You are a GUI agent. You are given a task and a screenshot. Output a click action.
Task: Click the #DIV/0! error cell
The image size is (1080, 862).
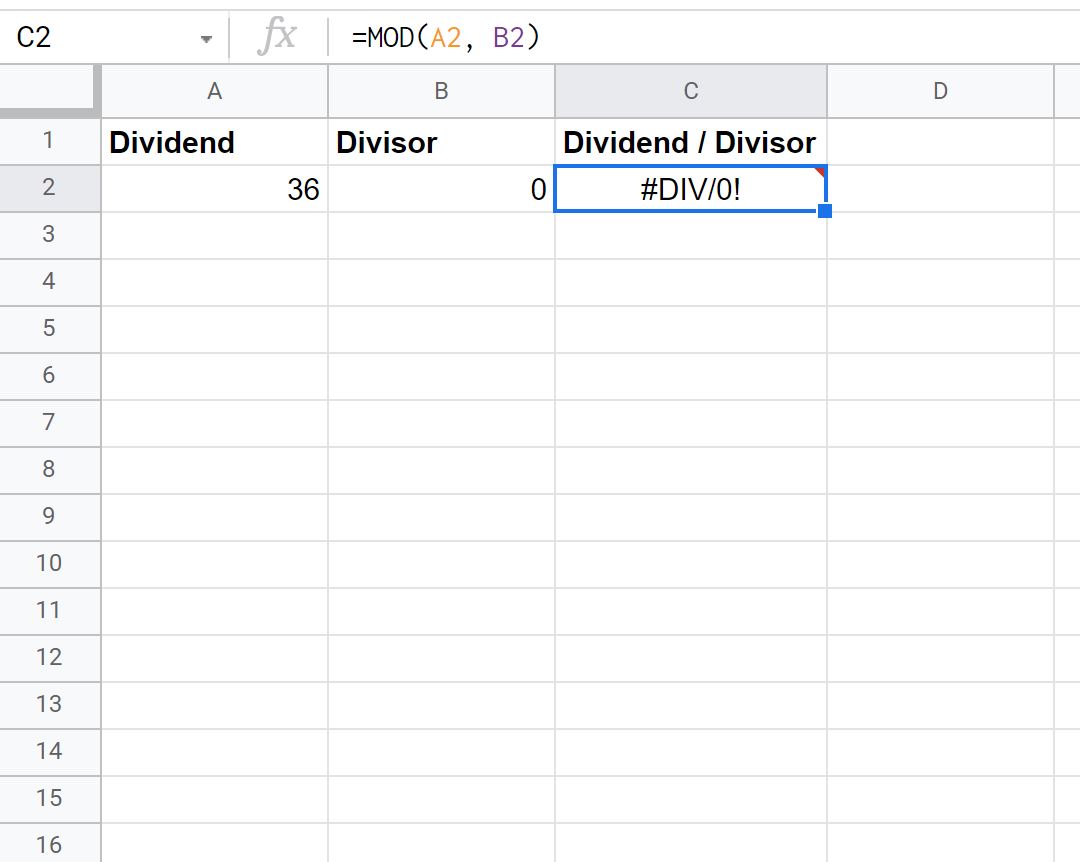pyautogui.click(x=691, y=188)
